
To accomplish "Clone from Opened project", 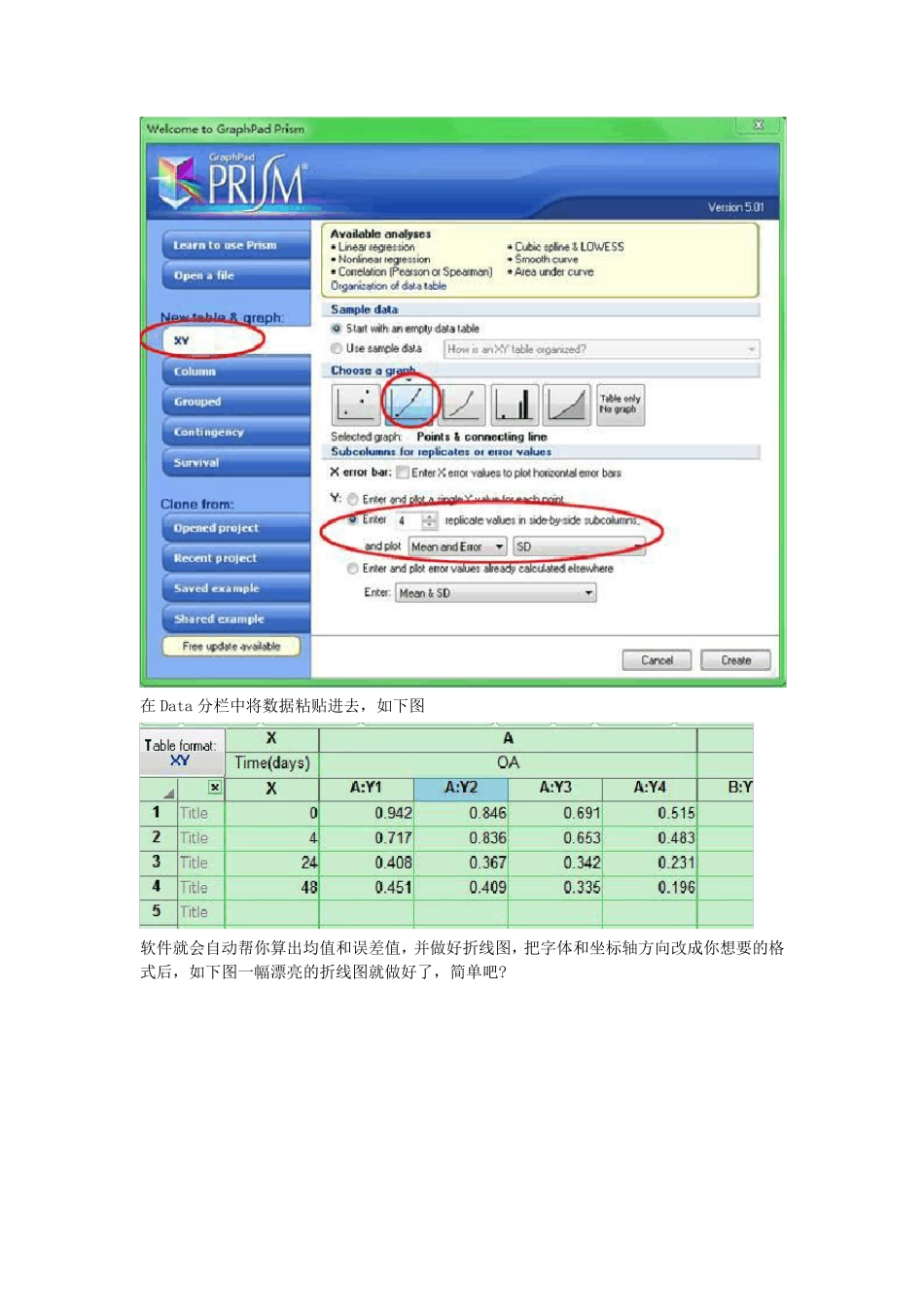I will point(236,528).
